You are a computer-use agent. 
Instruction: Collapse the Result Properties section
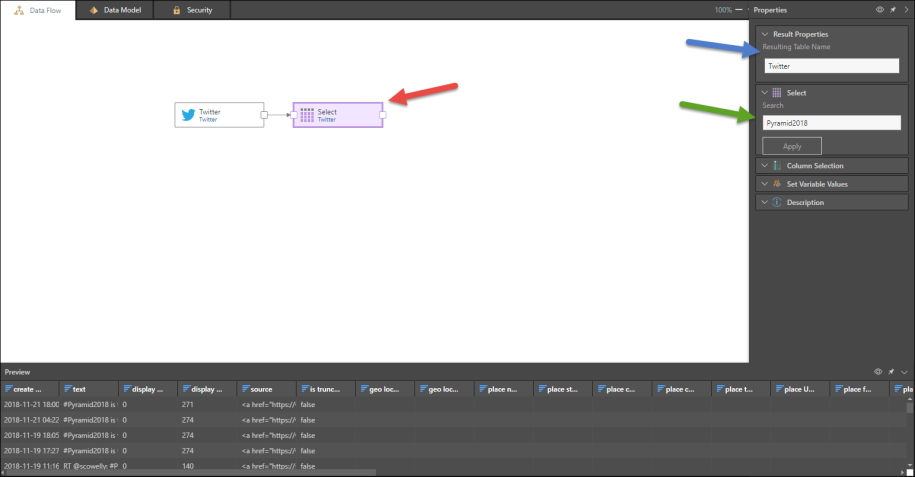coord(764,34)
